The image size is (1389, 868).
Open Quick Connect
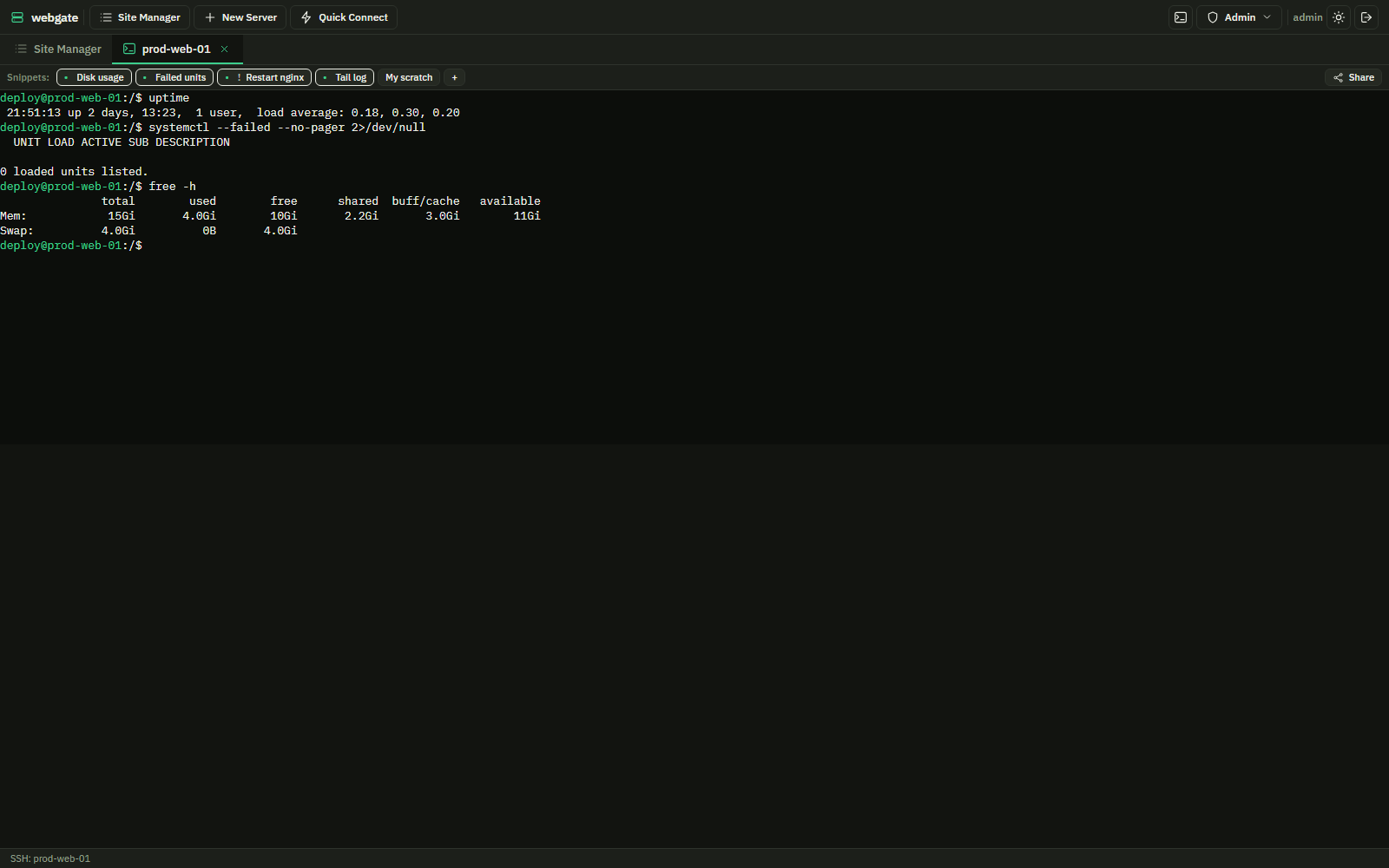(344, 17)
